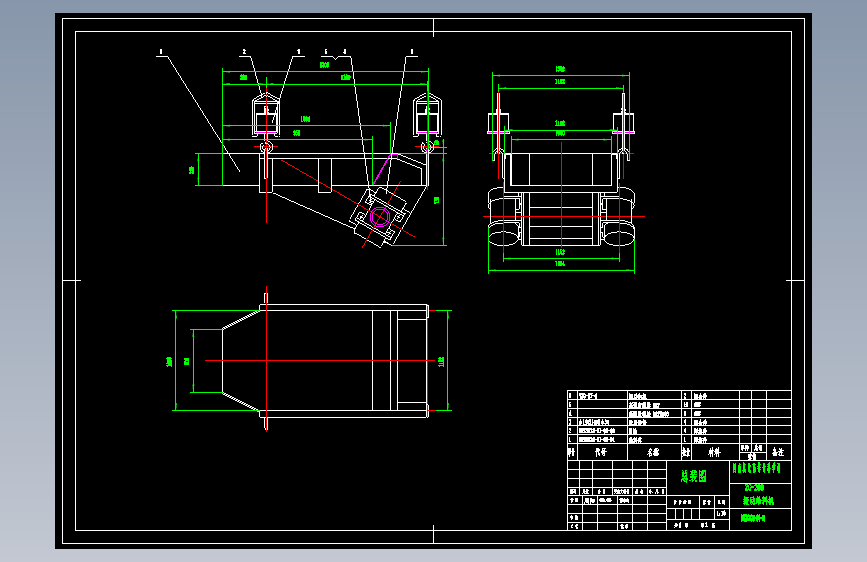
Task: Select the 材料 column header in parts list
Action: [714, 452]
